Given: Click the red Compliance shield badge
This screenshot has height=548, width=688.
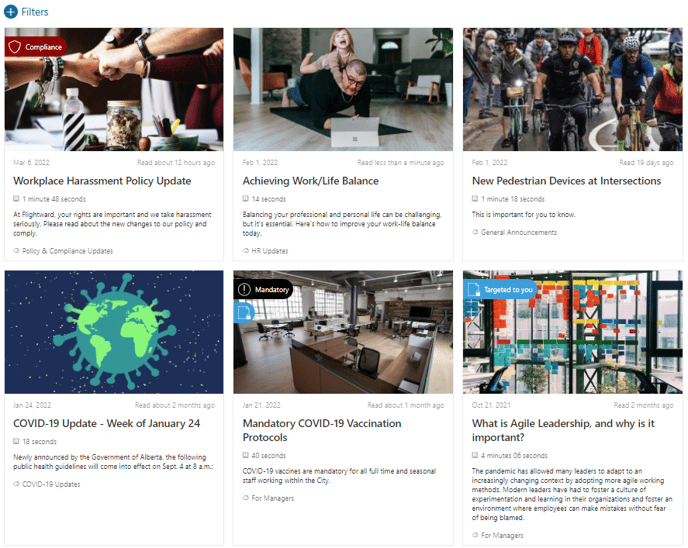Looking at the screenshot, I should (36, 47).
